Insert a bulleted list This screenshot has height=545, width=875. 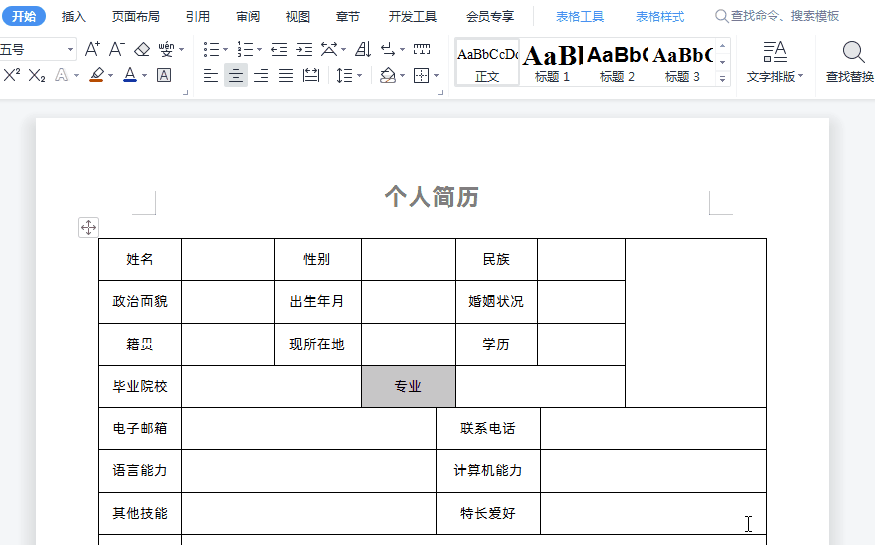pos(211,49)
